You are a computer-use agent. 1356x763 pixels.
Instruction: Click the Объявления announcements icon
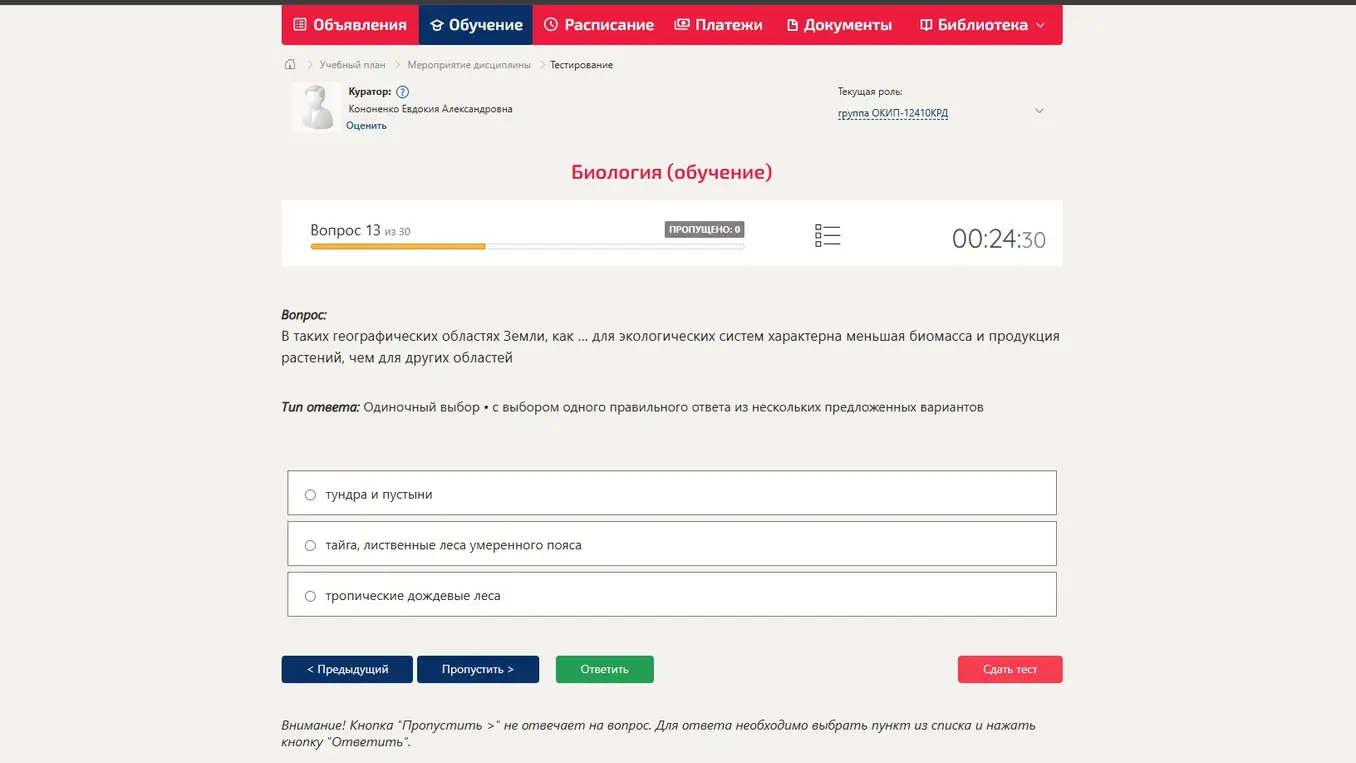coord(300,25)
